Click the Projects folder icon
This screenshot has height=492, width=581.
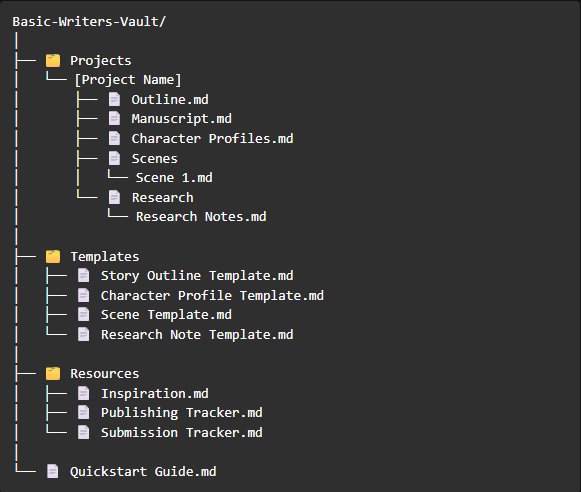(x=53, y=60)
